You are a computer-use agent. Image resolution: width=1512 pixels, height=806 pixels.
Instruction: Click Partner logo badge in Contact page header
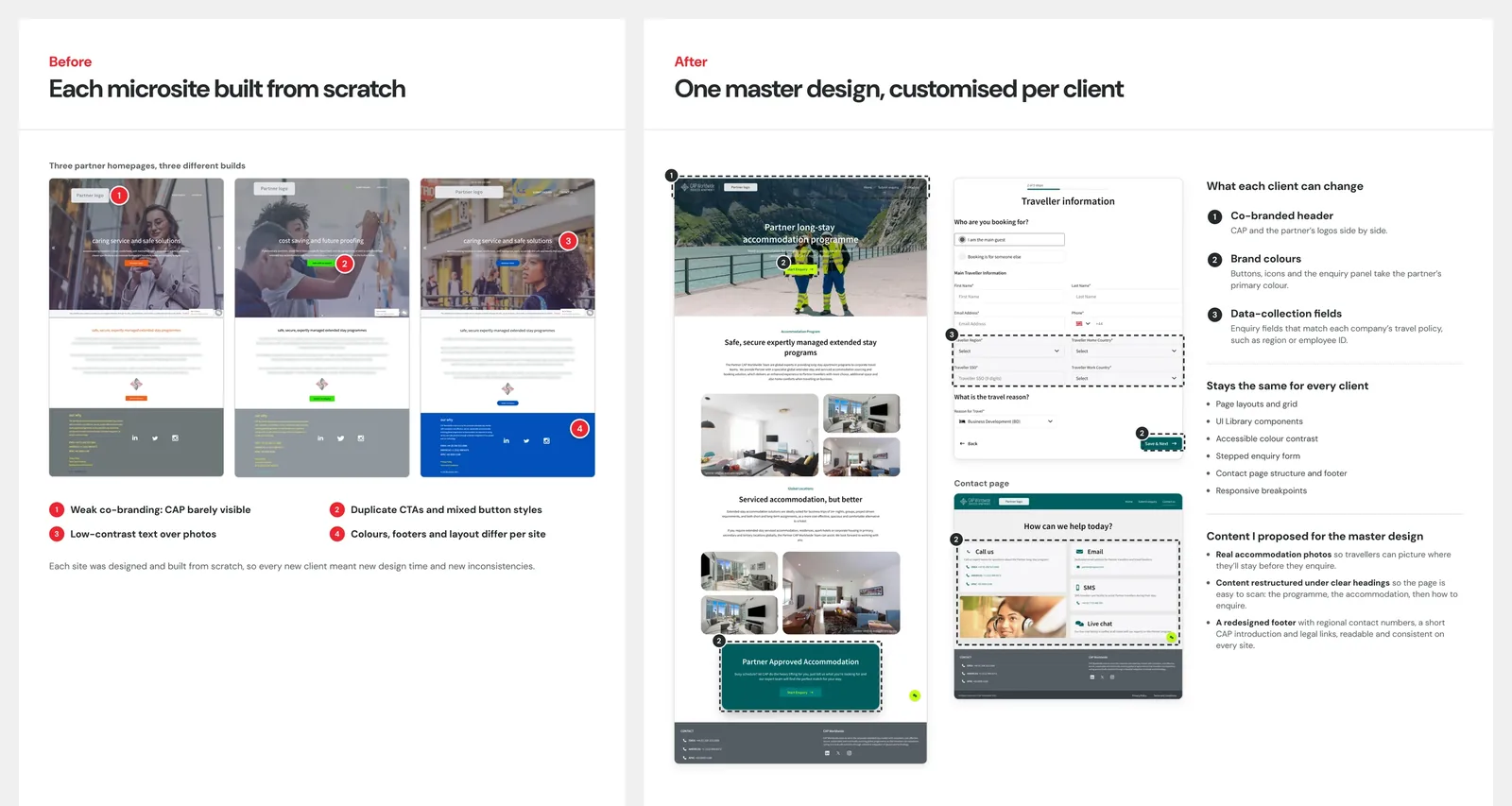click(1014, 501)
